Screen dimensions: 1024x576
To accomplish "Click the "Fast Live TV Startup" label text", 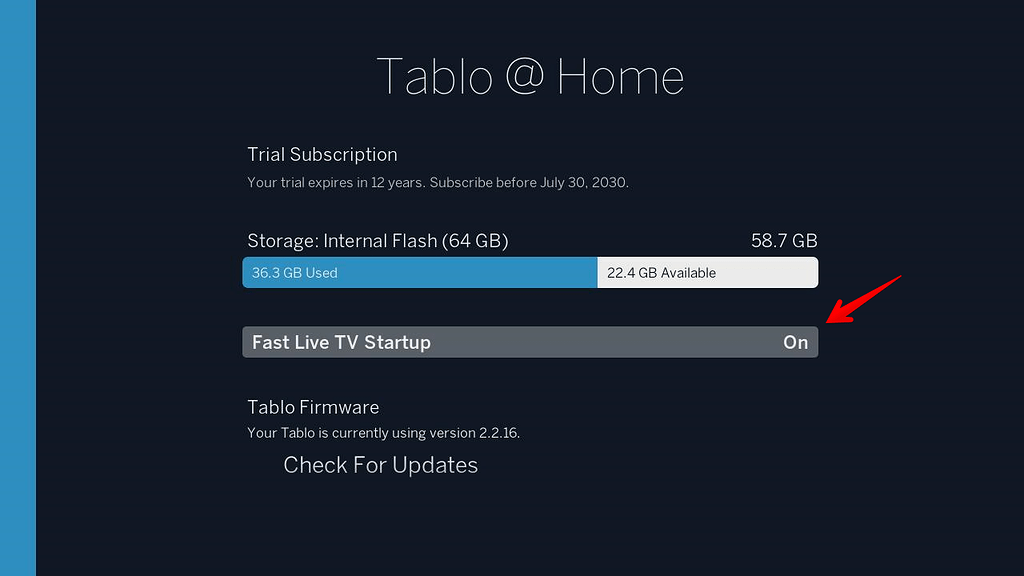I will click(341, 342).
